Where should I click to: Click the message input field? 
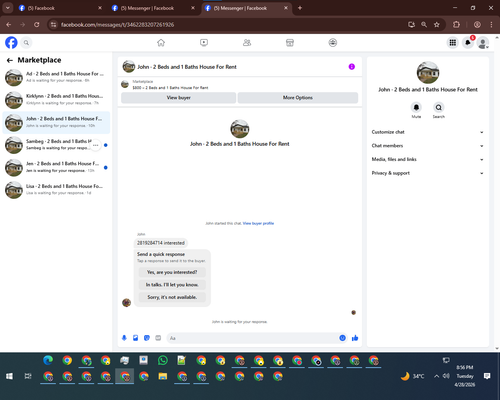[x=253, y=338]
